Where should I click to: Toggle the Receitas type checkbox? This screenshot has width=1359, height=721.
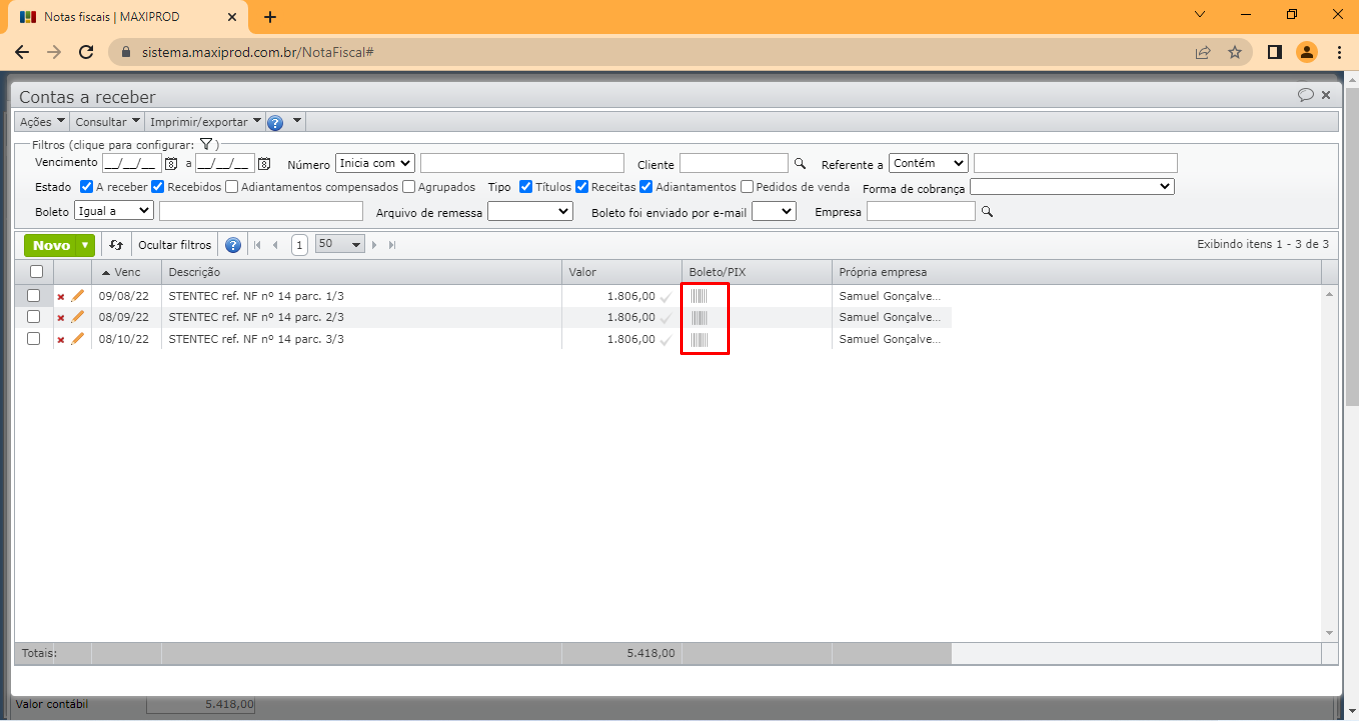(582, 187)
